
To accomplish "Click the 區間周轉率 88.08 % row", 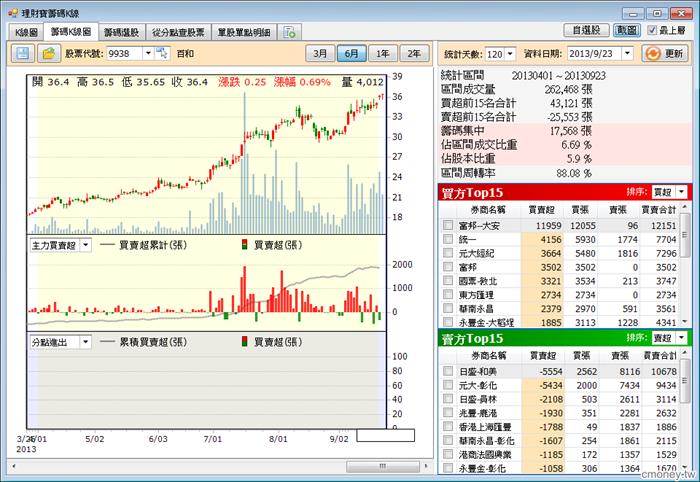I will pyautogui.click(x=565, y=173).
